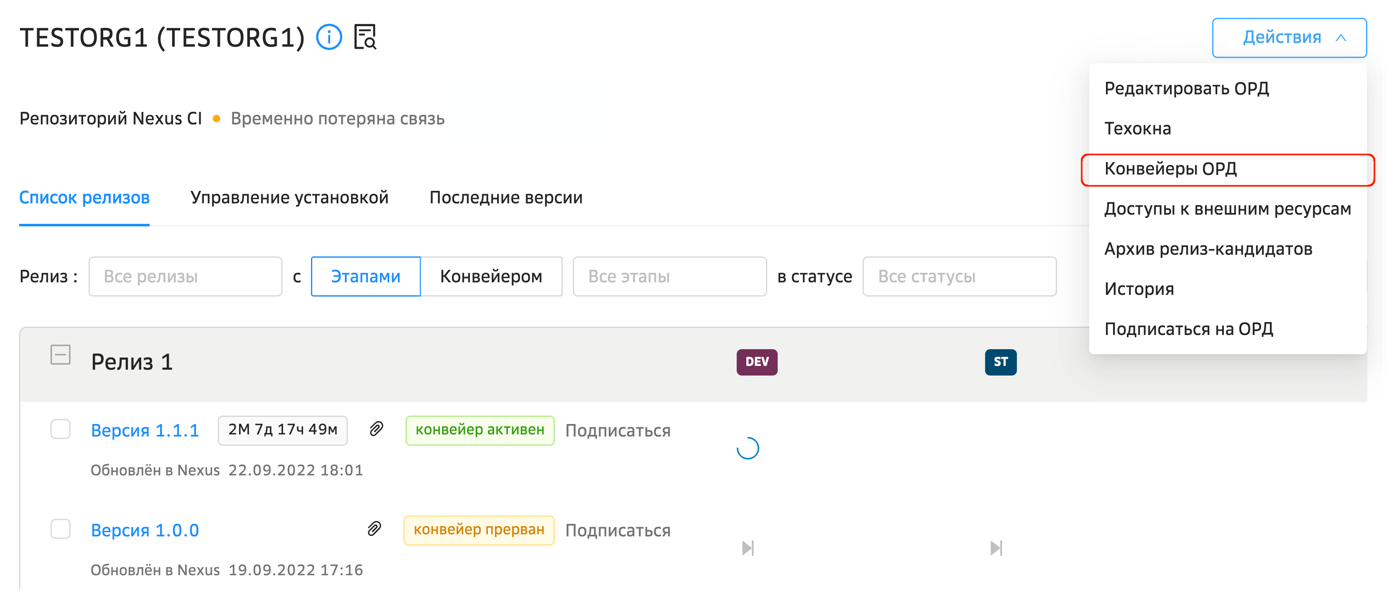
Task: Click Репозиторий Nexus CI label
Action: tap(111, 119)
